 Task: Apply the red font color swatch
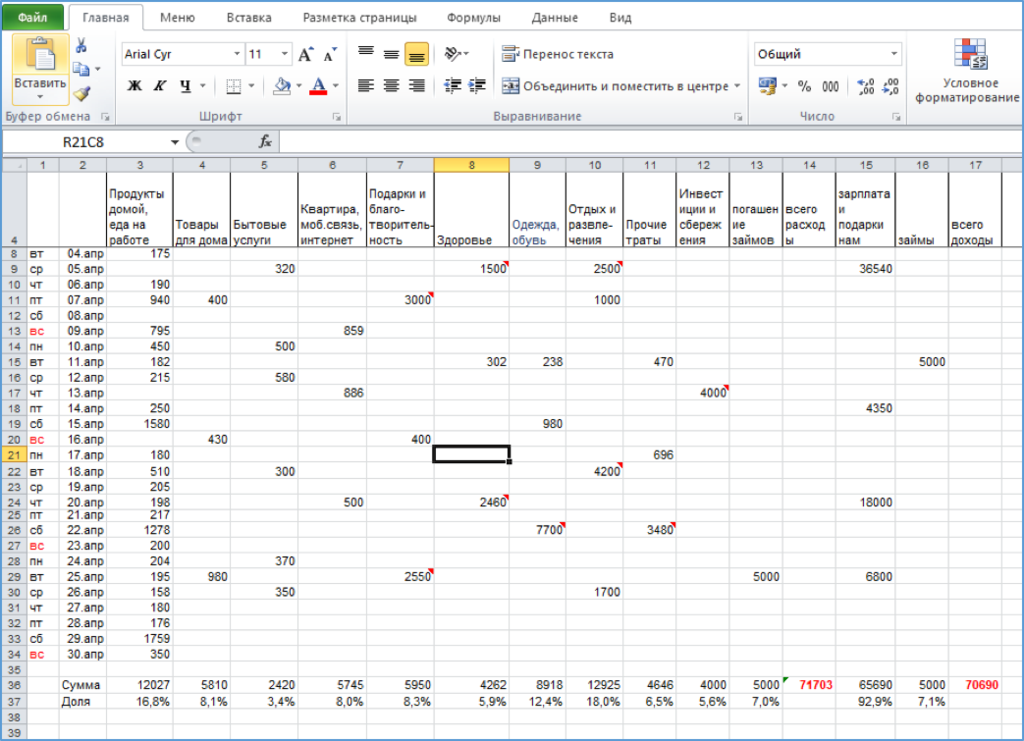point(318,86)
